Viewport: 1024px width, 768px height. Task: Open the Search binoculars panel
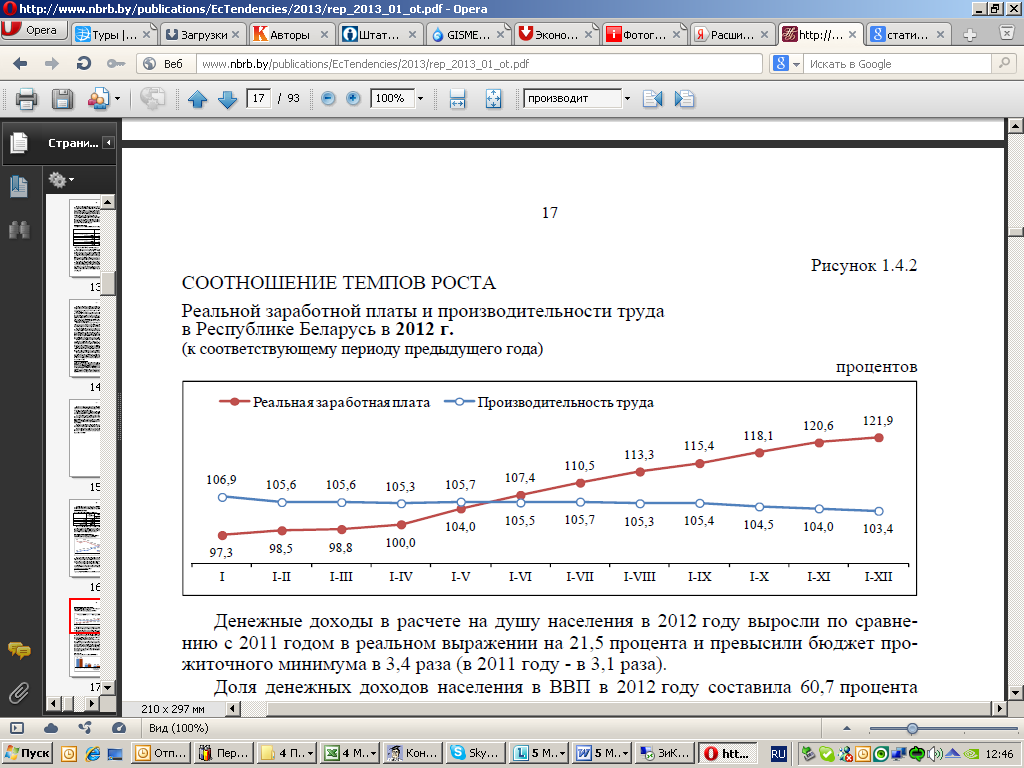[19, 230]
